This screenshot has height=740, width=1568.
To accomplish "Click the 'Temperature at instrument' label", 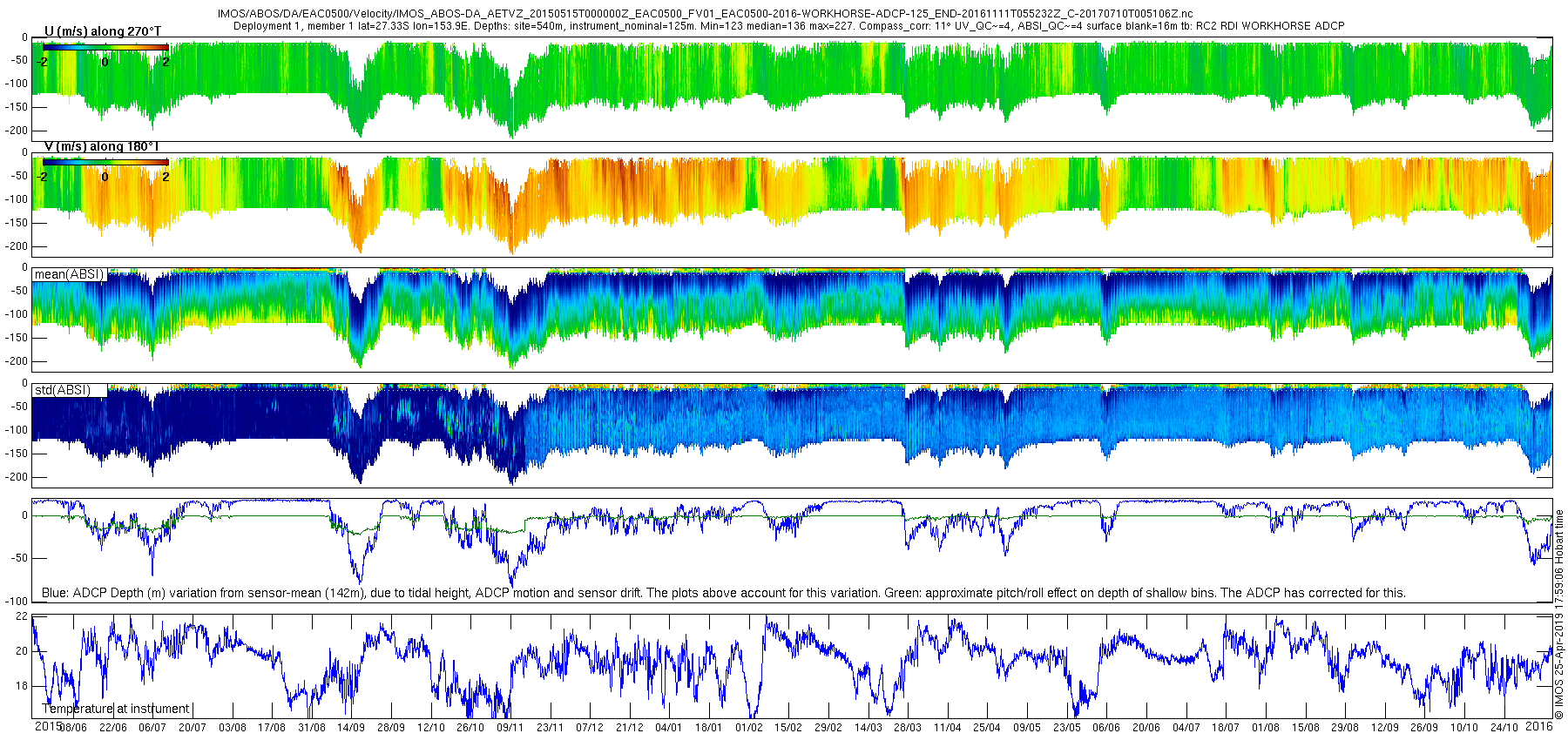I will (x=116, y=709).
